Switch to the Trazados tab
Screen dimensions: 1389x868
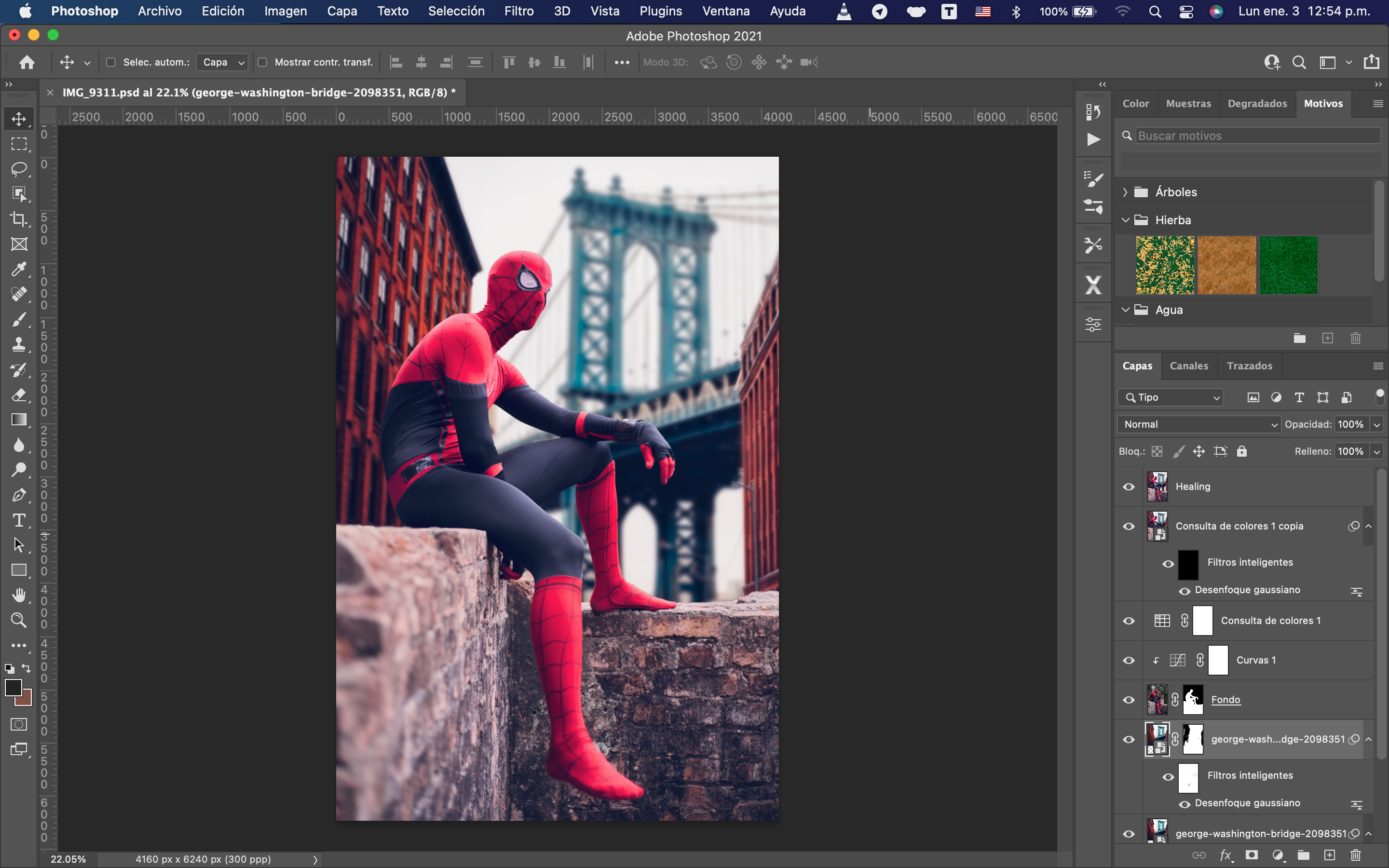tap(1250, 366)
